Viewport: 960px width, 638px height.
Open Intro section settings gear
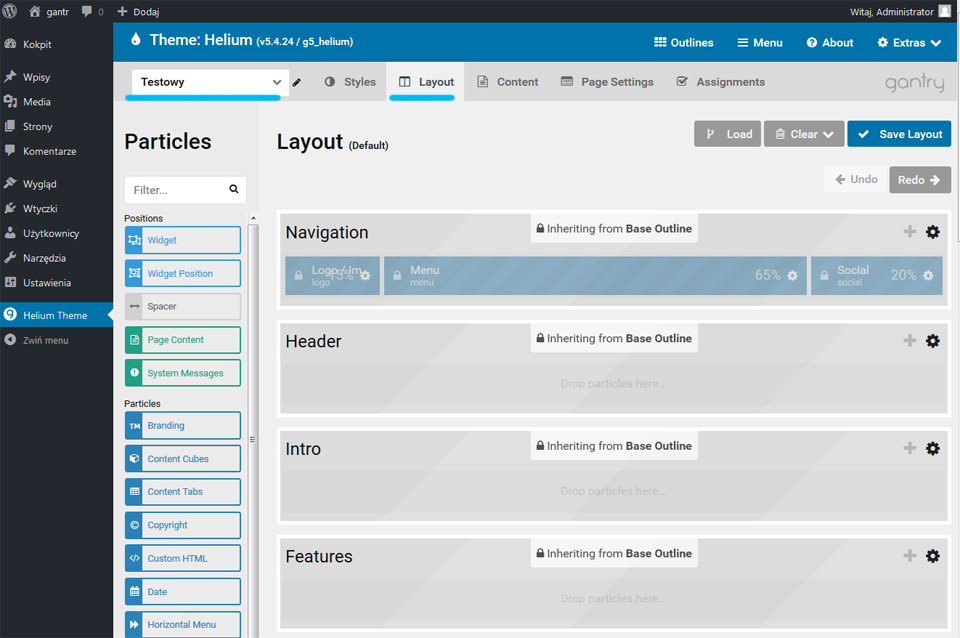tap(932, 448)
